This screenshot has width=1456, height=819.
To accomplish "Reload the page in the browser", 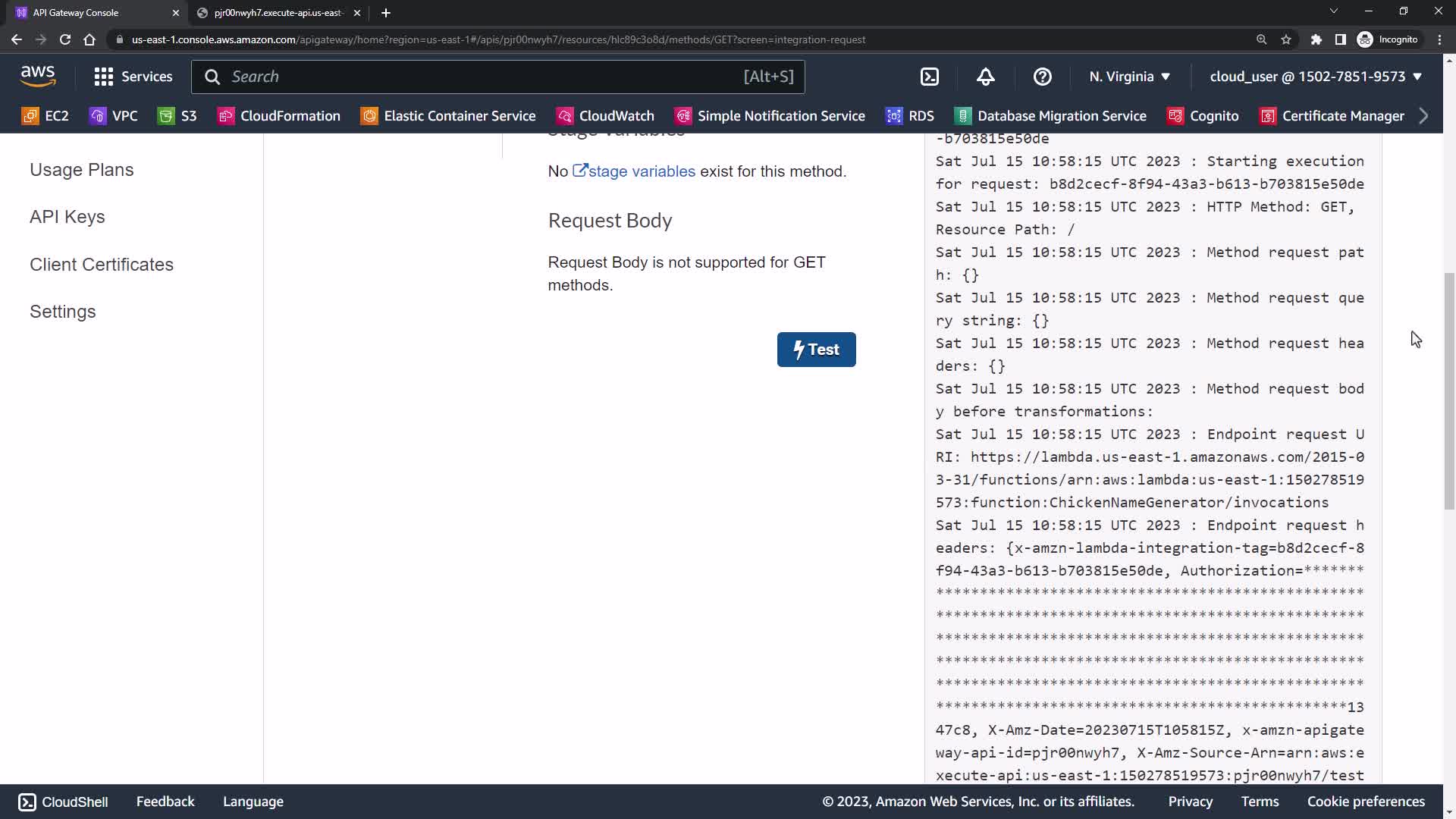I will click(x=65, y=39).
